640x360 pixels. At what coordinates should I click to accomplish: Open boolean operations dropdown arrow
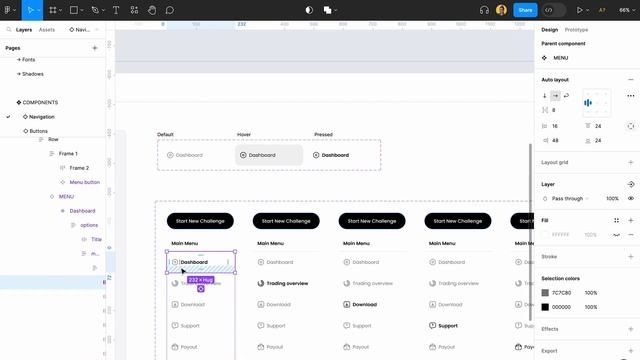336,10
